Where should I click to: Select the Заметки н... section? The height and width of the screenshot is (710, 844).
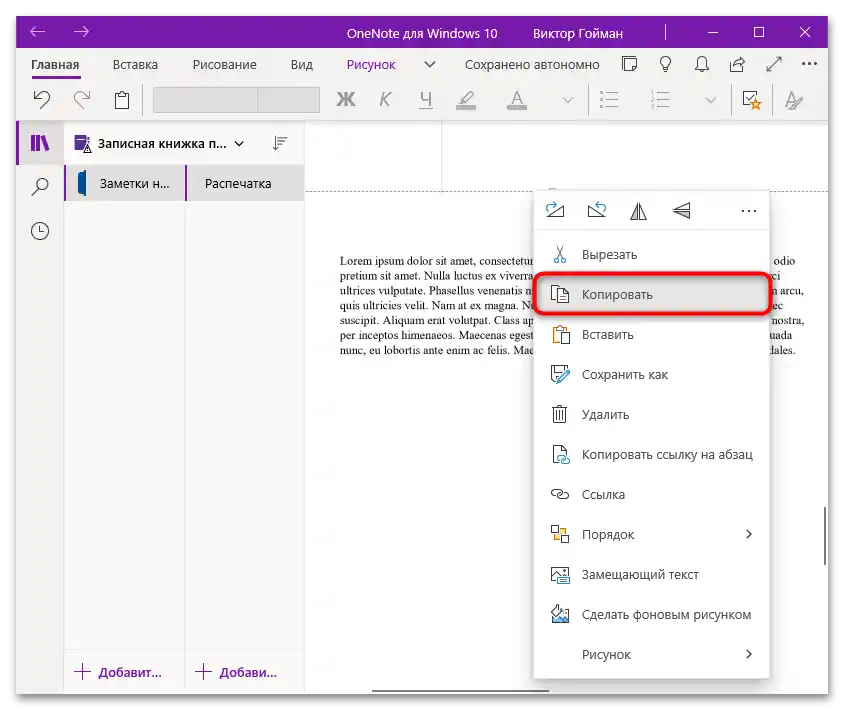125,184
